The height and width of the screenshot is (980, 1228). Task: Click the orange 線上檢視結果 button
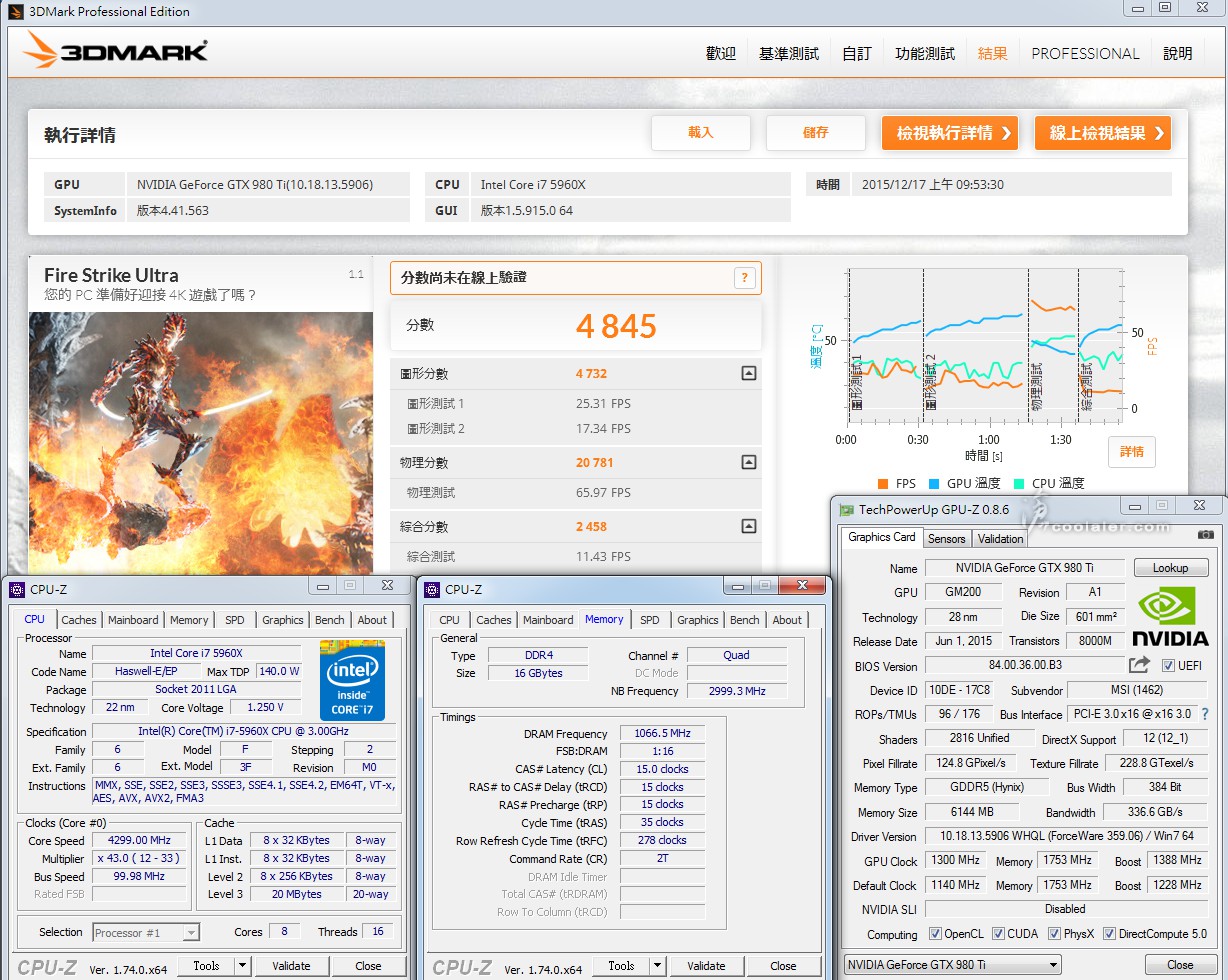(x=1102, y=133)
